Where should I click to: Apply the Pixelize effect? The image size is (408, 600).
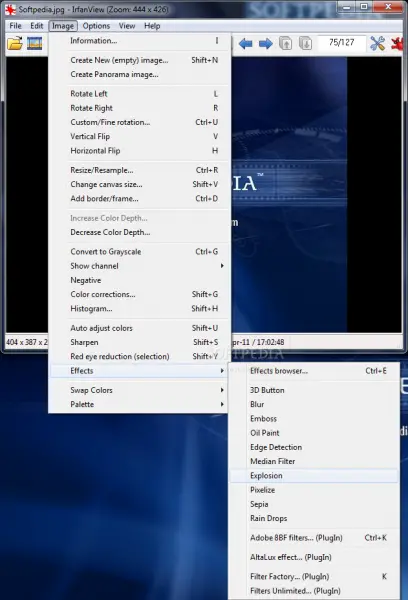[x=314, y=490]
